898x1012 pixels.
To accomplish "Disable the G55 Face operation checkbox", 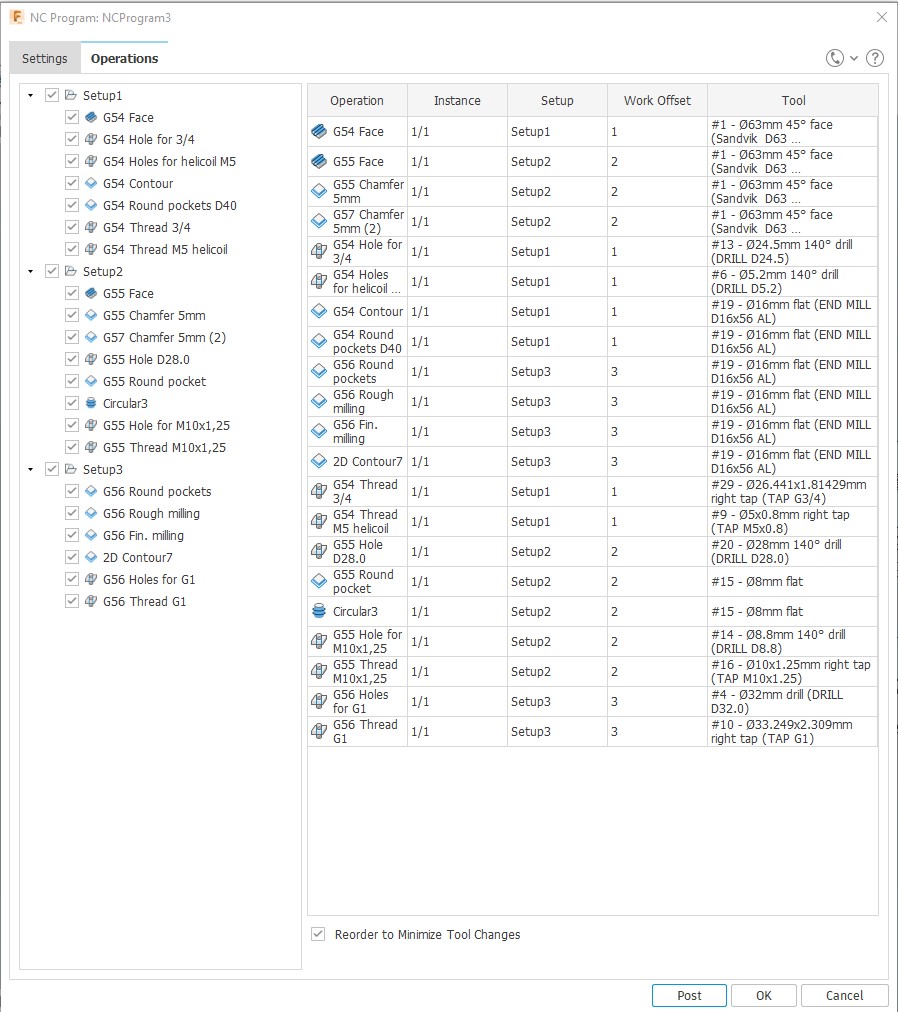I will pos(71,293).
